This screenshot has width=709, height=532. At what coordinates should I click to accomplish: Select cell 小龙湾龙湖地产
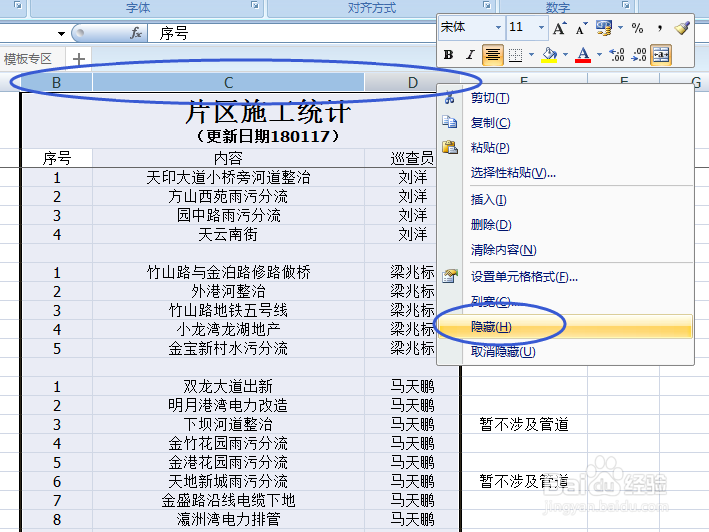pyautogui.click(x=228, y=330)
